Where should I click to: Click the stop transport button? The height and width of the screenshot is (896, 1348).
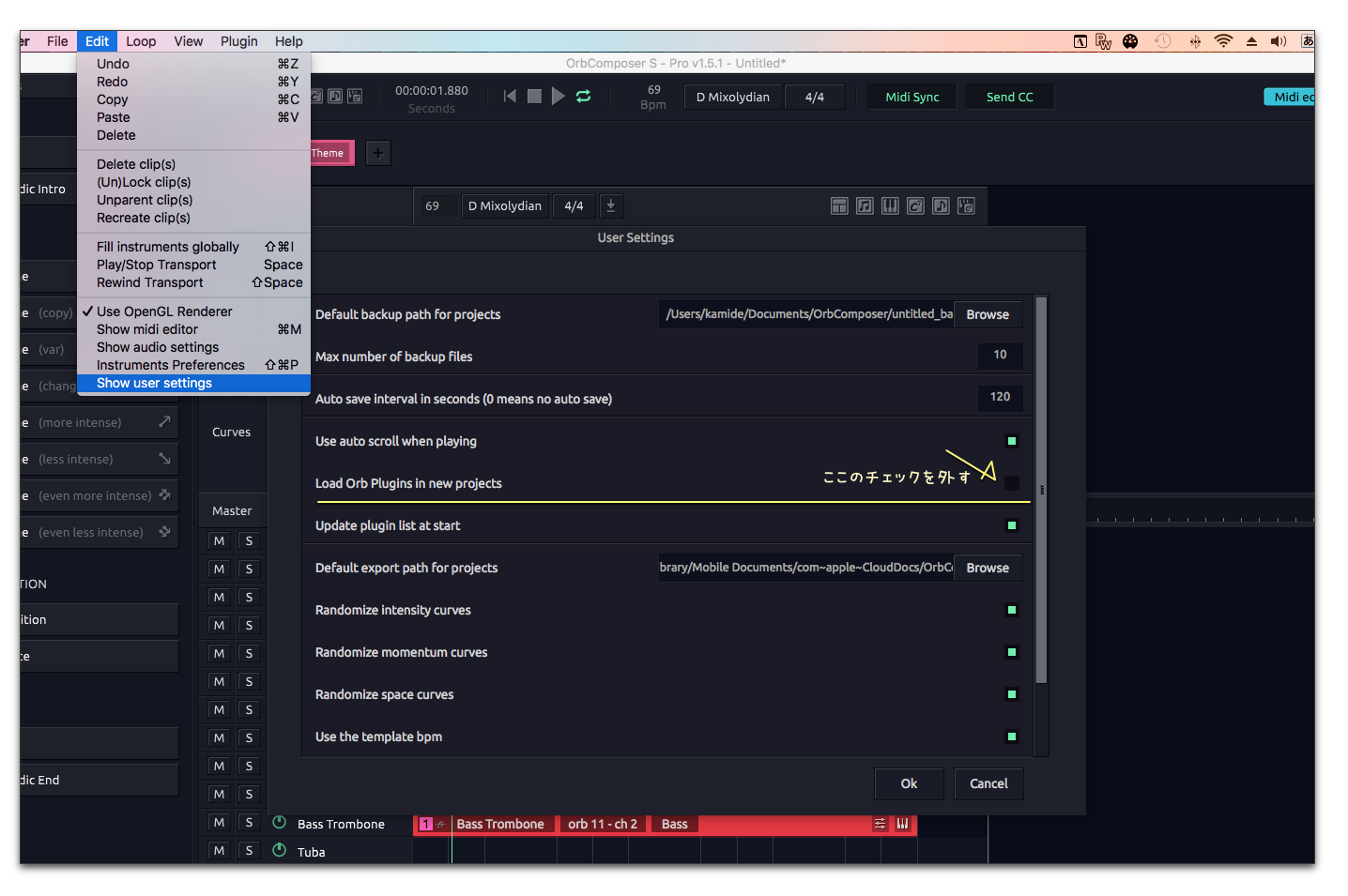pyautogui.click(x=534, y=97)
